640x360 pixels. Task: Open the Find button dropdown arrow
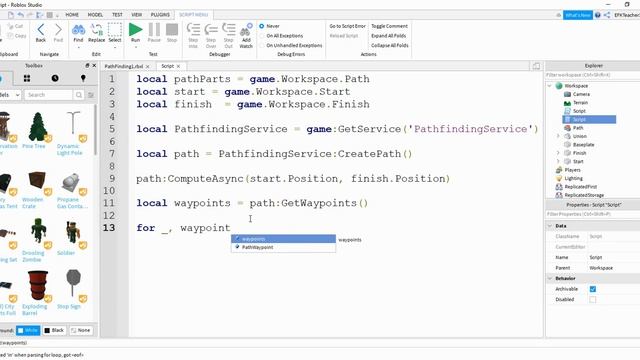78,47
